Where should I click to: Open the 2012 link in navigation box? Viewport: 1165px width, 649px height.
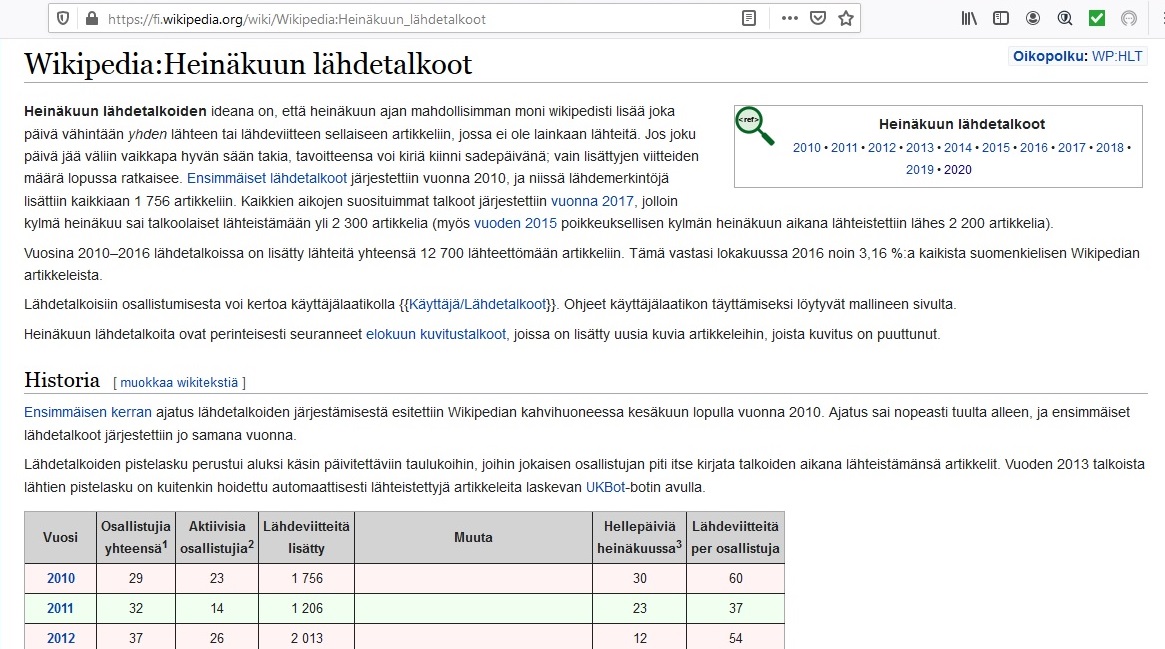coord(882,148)
